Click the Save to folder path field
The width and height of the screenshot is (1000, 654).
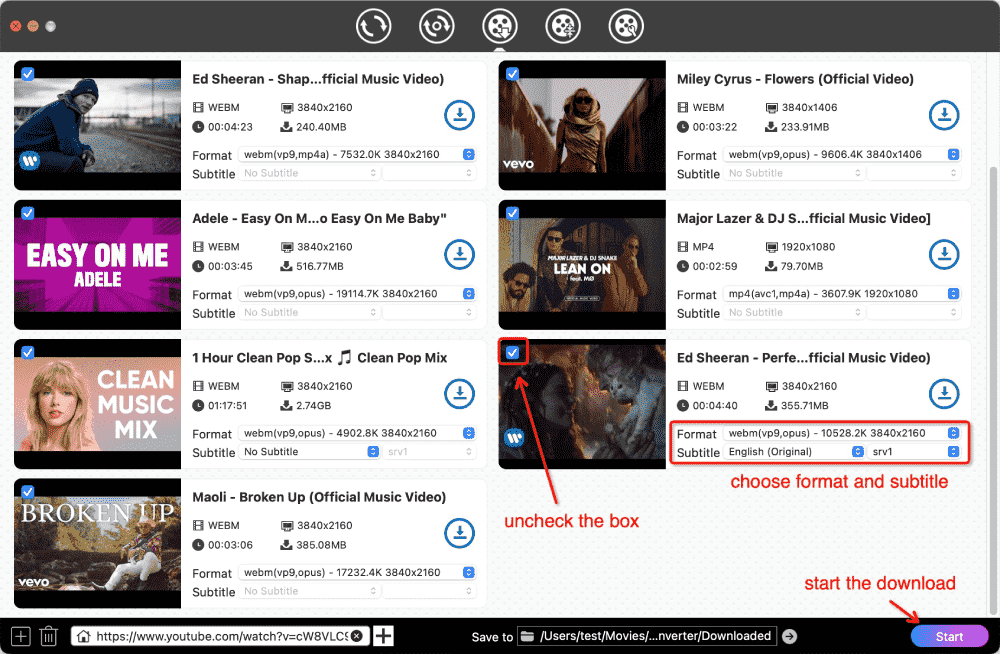pyautogui.click(x=656, y=636)
